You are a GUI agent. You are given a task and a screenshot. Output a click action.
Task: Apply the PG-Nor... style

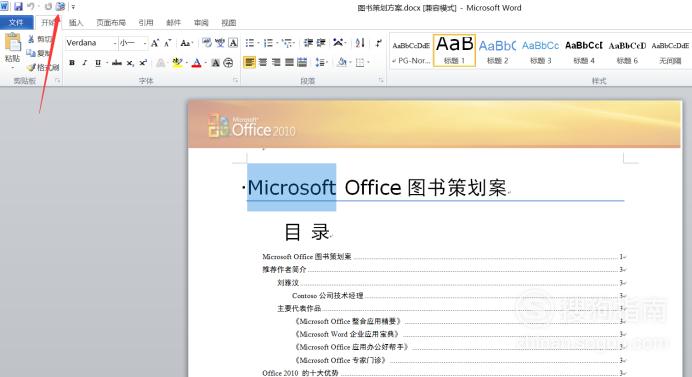pyautogui.click(x=411, y=50)
